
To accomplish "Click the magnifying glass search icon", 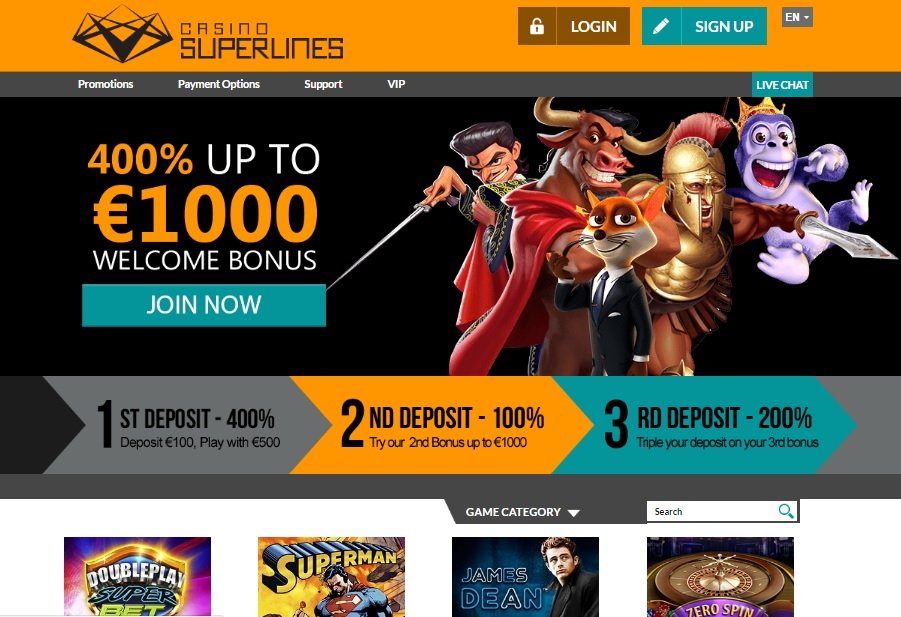I will point(786,511).
